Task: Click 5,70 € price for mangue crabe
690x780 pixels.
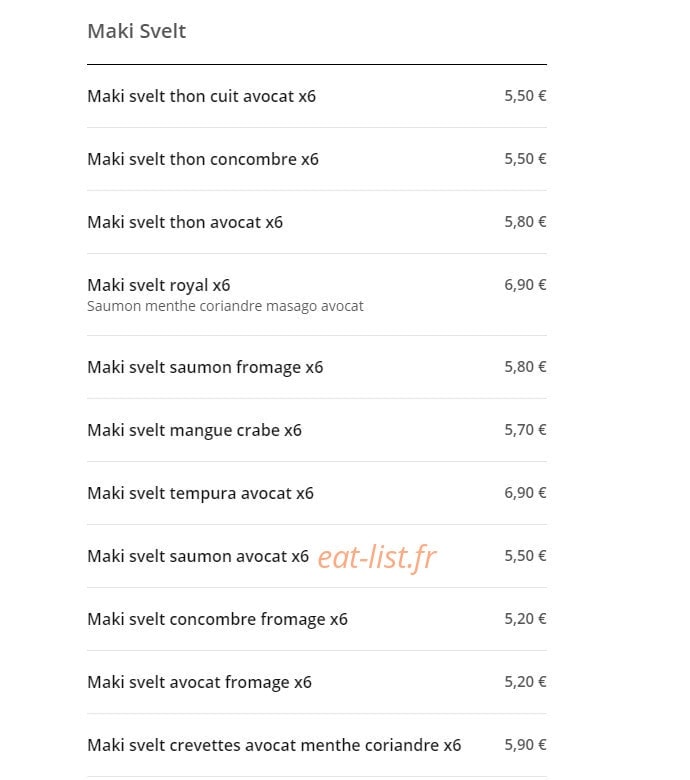Action: click(x=525, y=429)
